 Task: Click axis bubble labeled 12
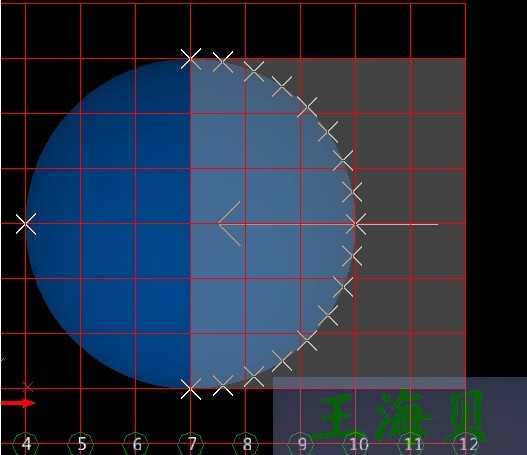(467, 444)
